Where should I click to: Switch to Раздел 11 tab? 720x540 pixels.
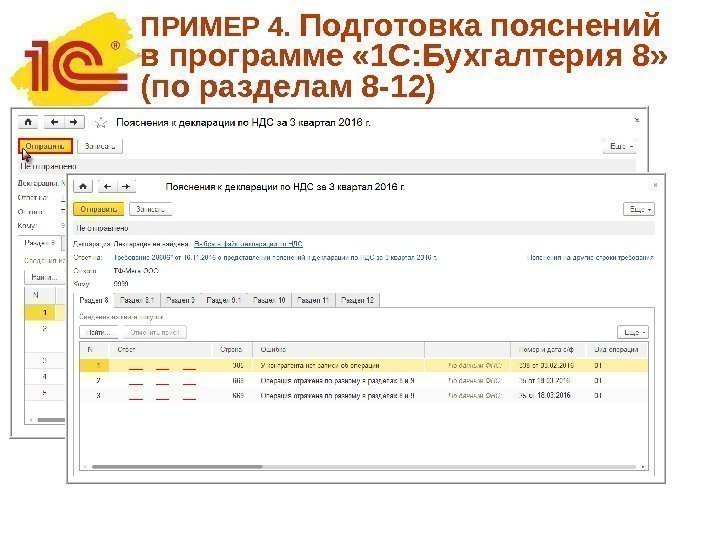[x=313, y=300]
